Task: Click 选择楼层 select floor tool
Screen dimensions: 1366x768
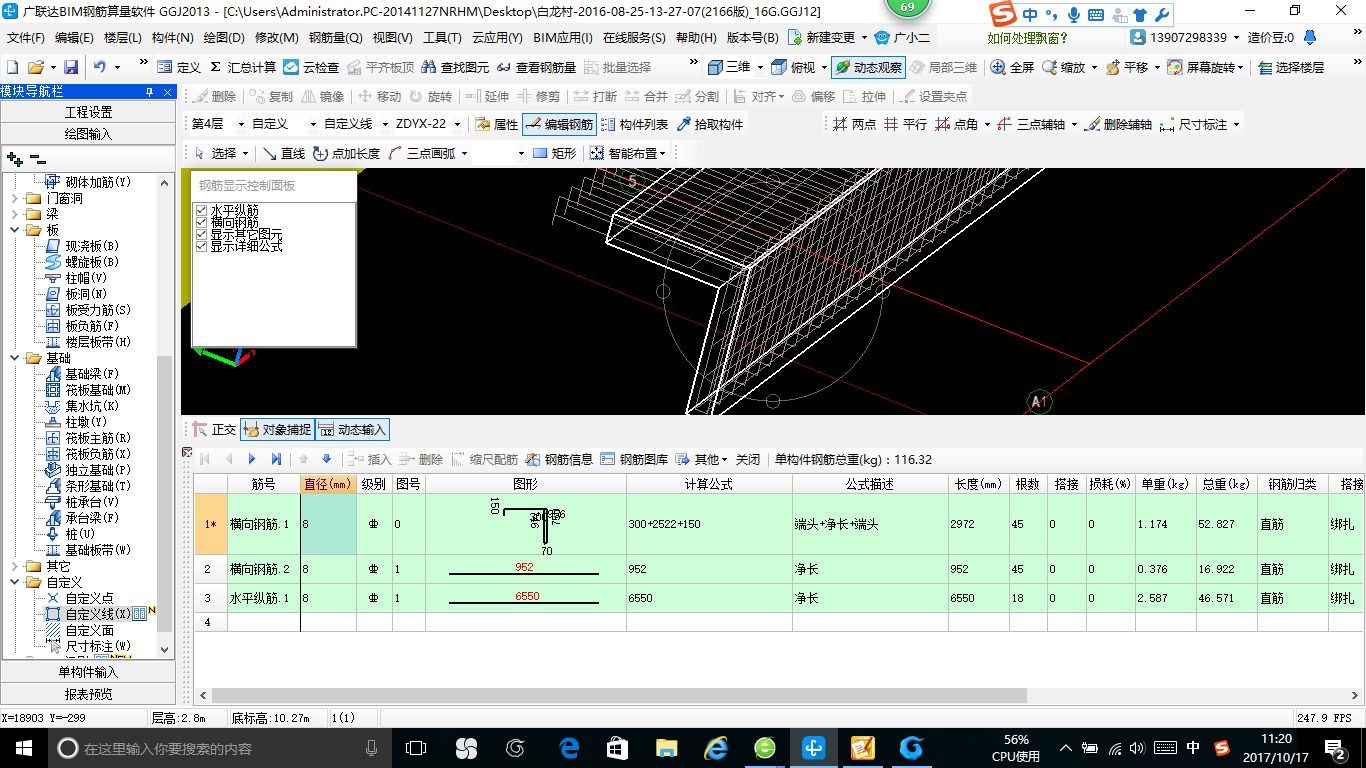Action: tap(1292, 67)
